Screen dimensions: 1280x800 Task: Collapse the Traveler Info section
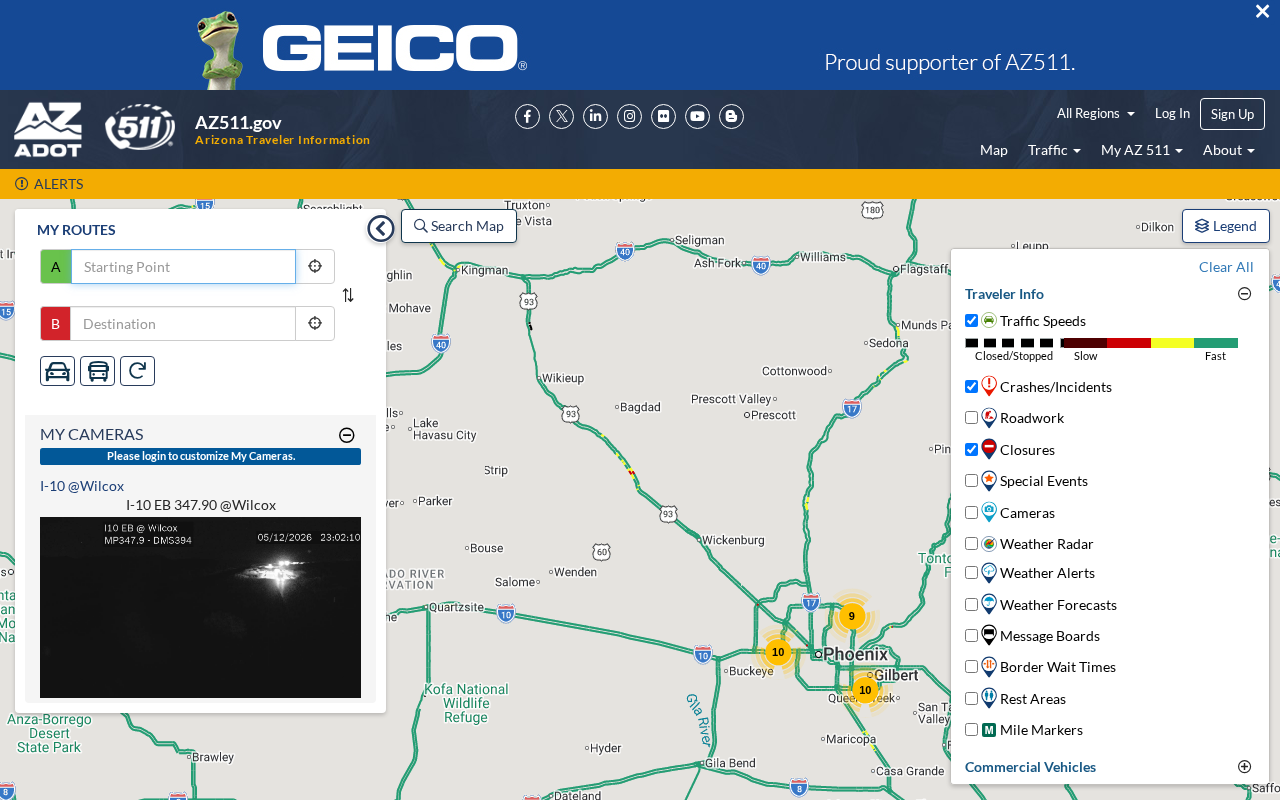coord(1245,294)
